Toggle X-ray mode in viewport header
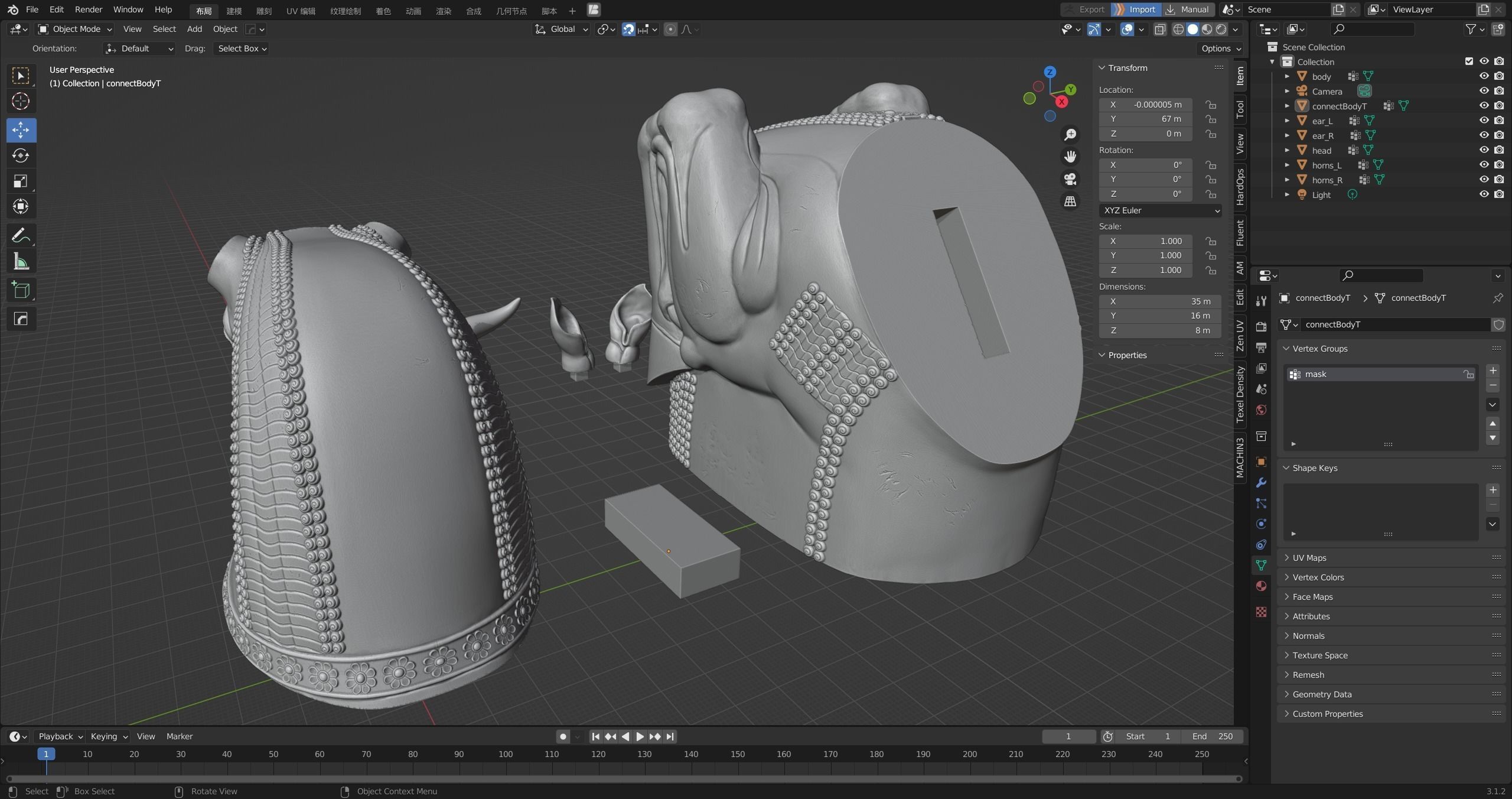The image size is (1512, 799). 1160,30
